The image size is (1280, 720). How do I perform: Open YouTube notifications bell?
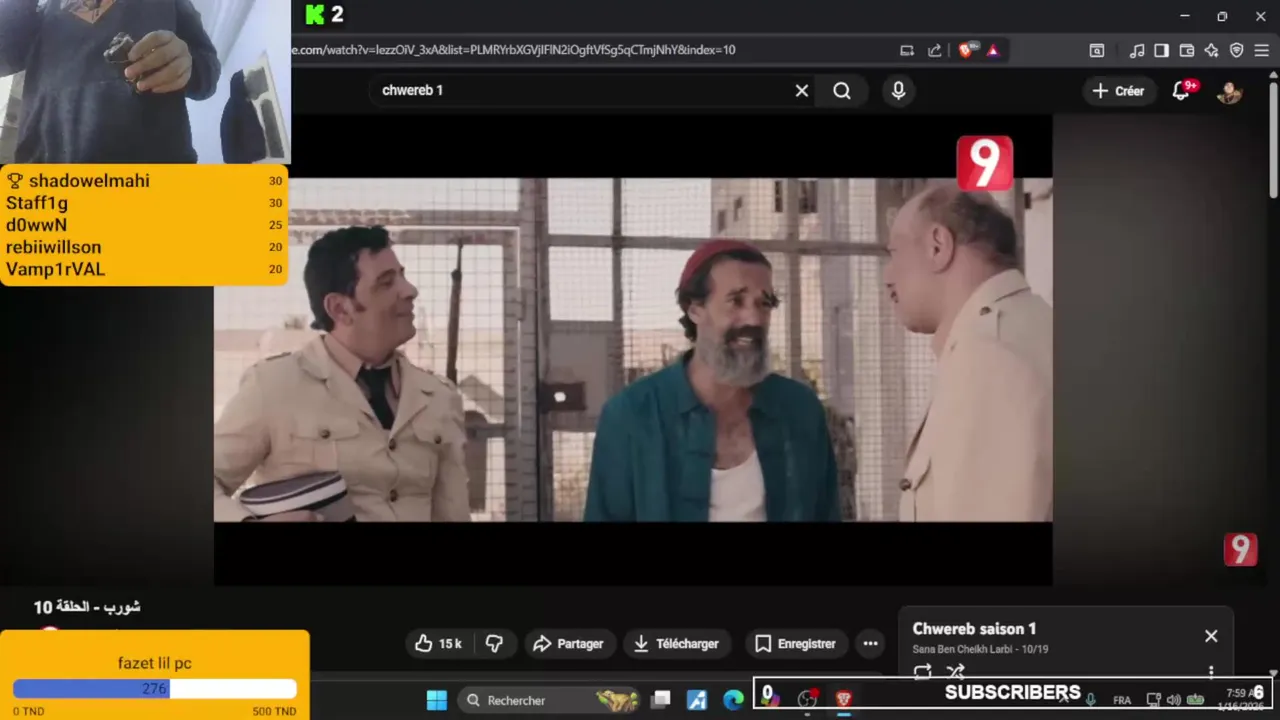click(1182, 91)
